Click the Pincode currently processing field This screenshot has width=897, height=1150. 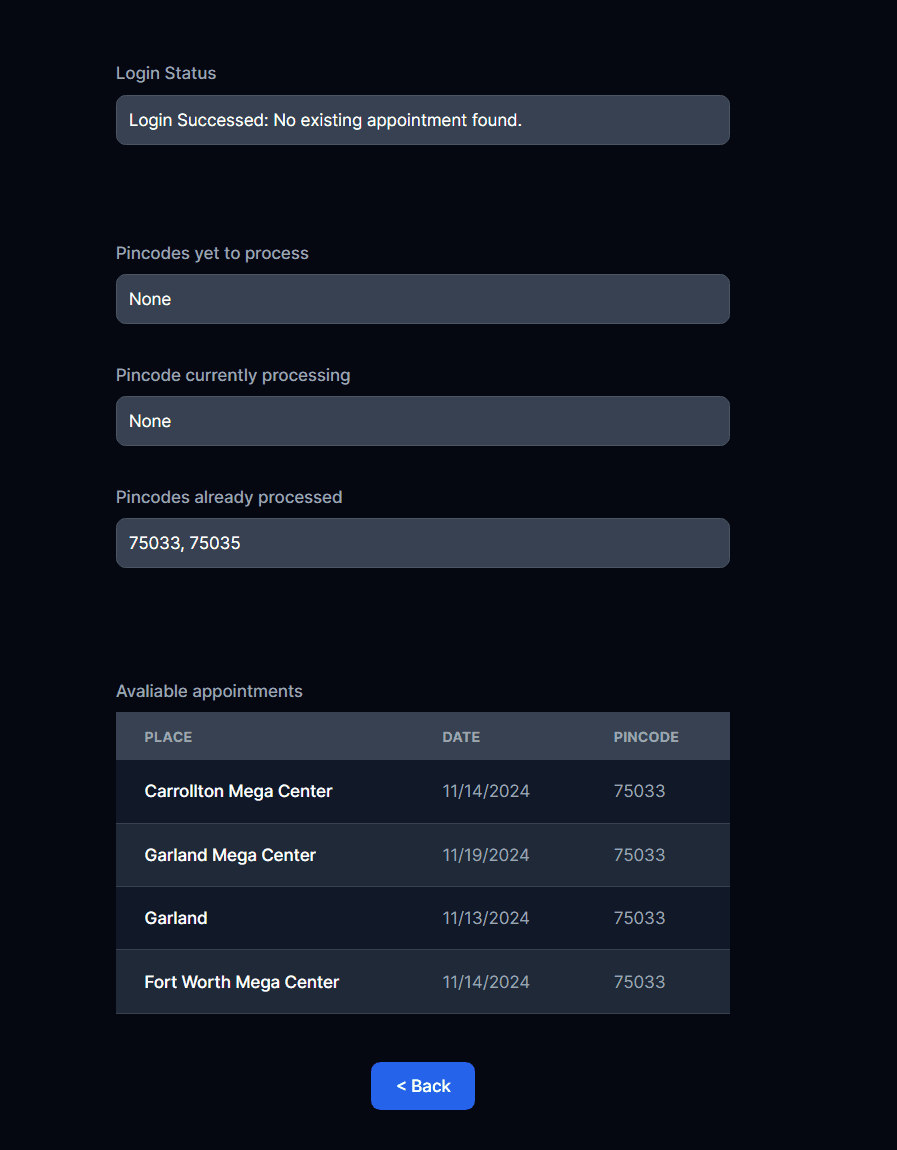click(422, 421)
